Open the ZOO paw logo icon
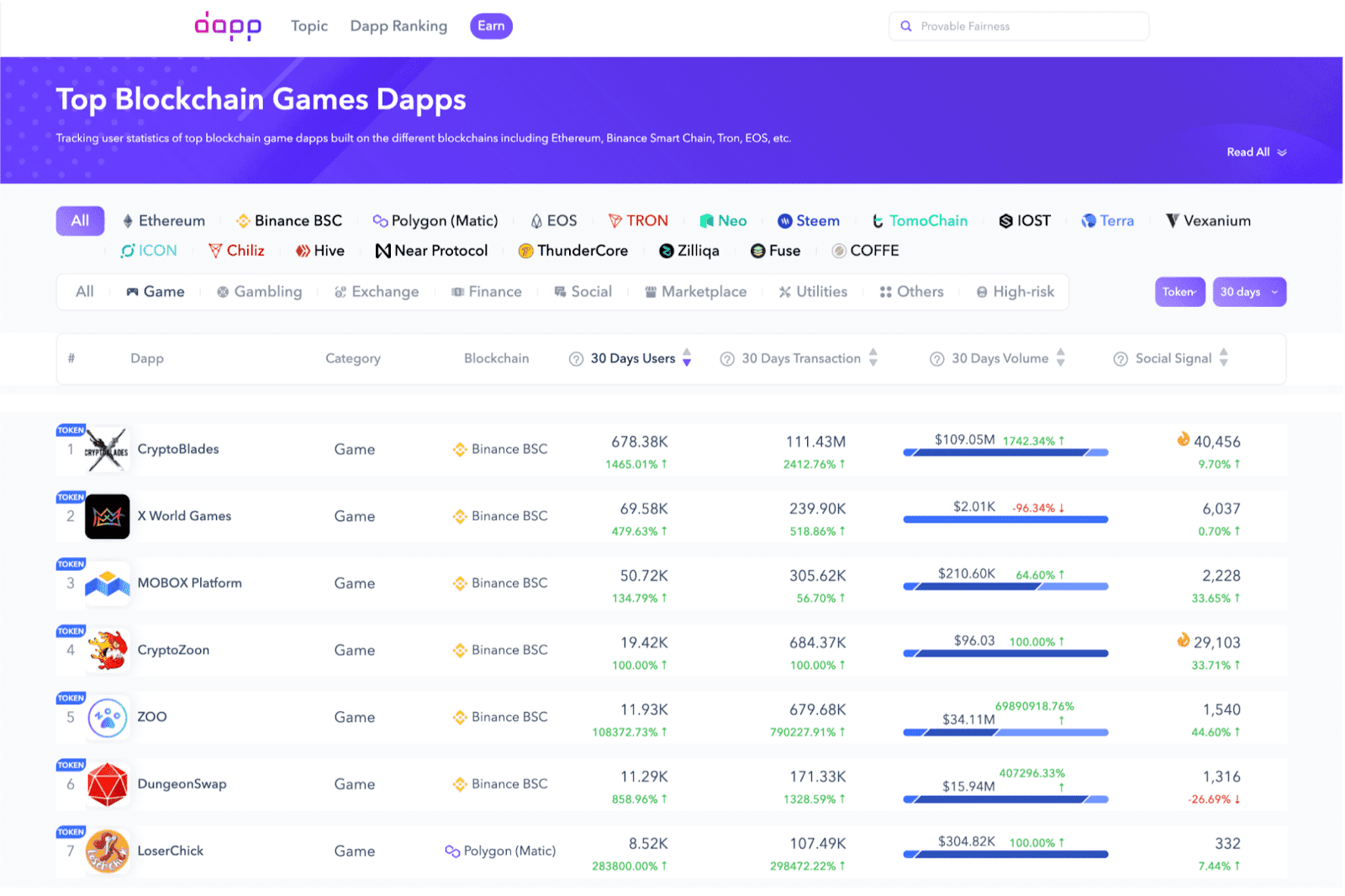The width and height of the screenshot is (1345, 896). (x=107, y=717)
